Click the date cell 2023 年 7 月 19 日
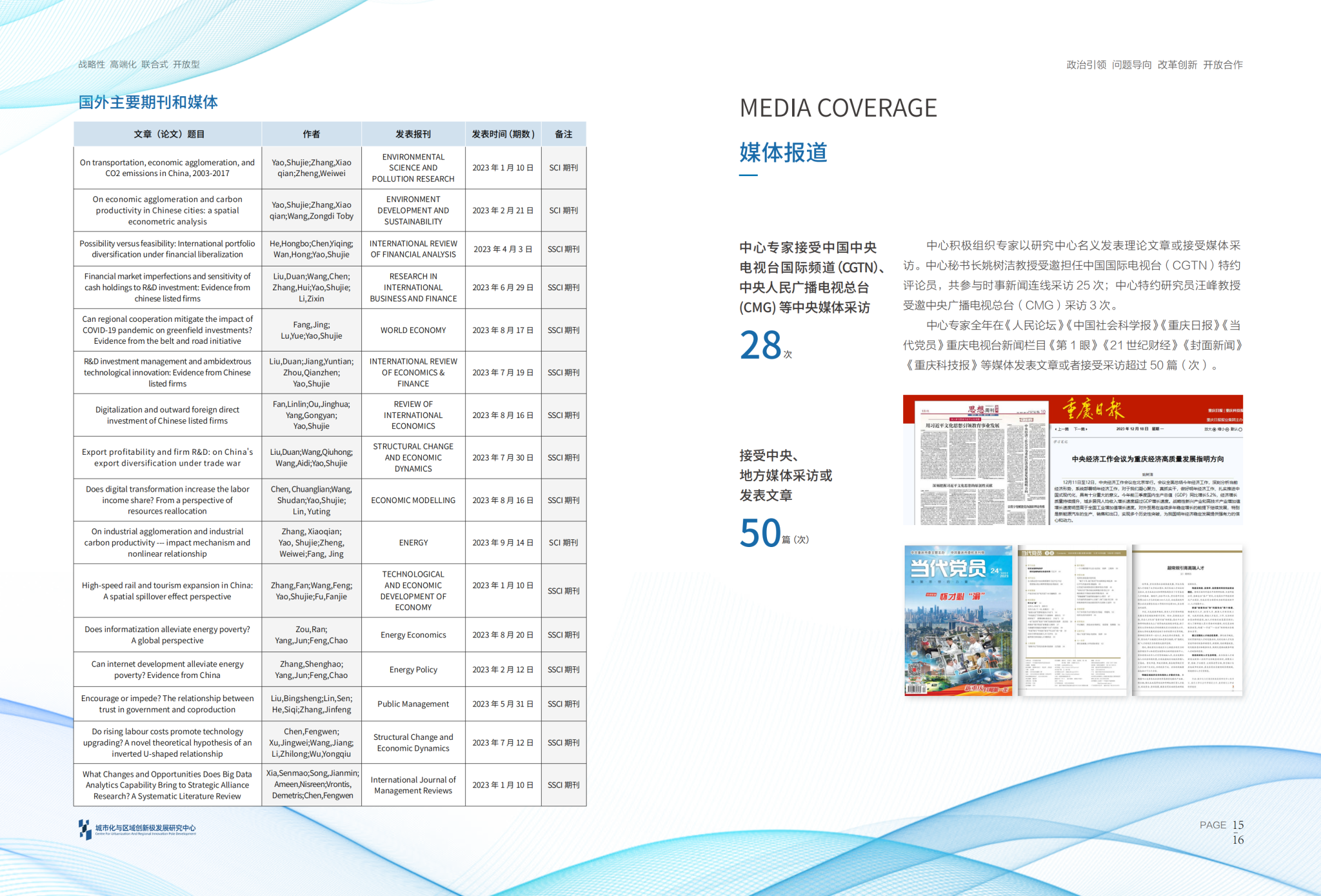The width and height of the screenshot is (1321, 896). 503,373
